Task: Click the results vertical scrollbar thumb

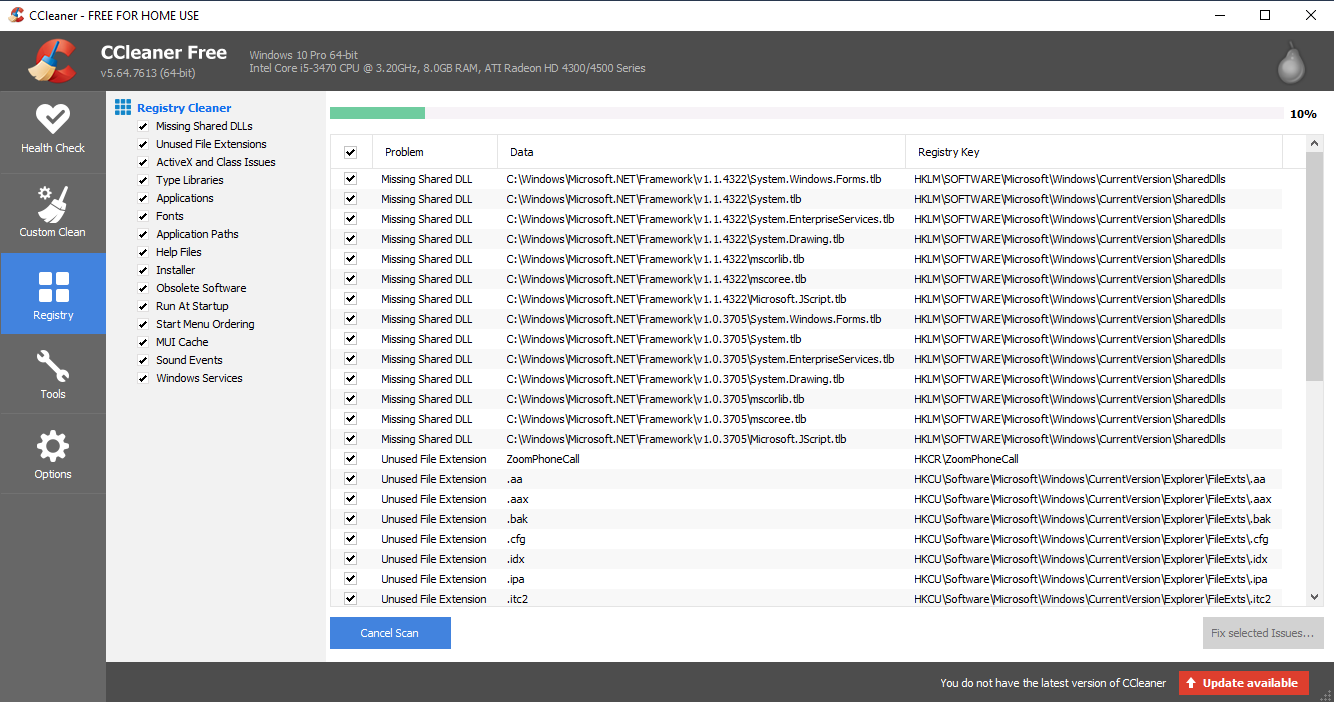Action: tap(1315, 267)
